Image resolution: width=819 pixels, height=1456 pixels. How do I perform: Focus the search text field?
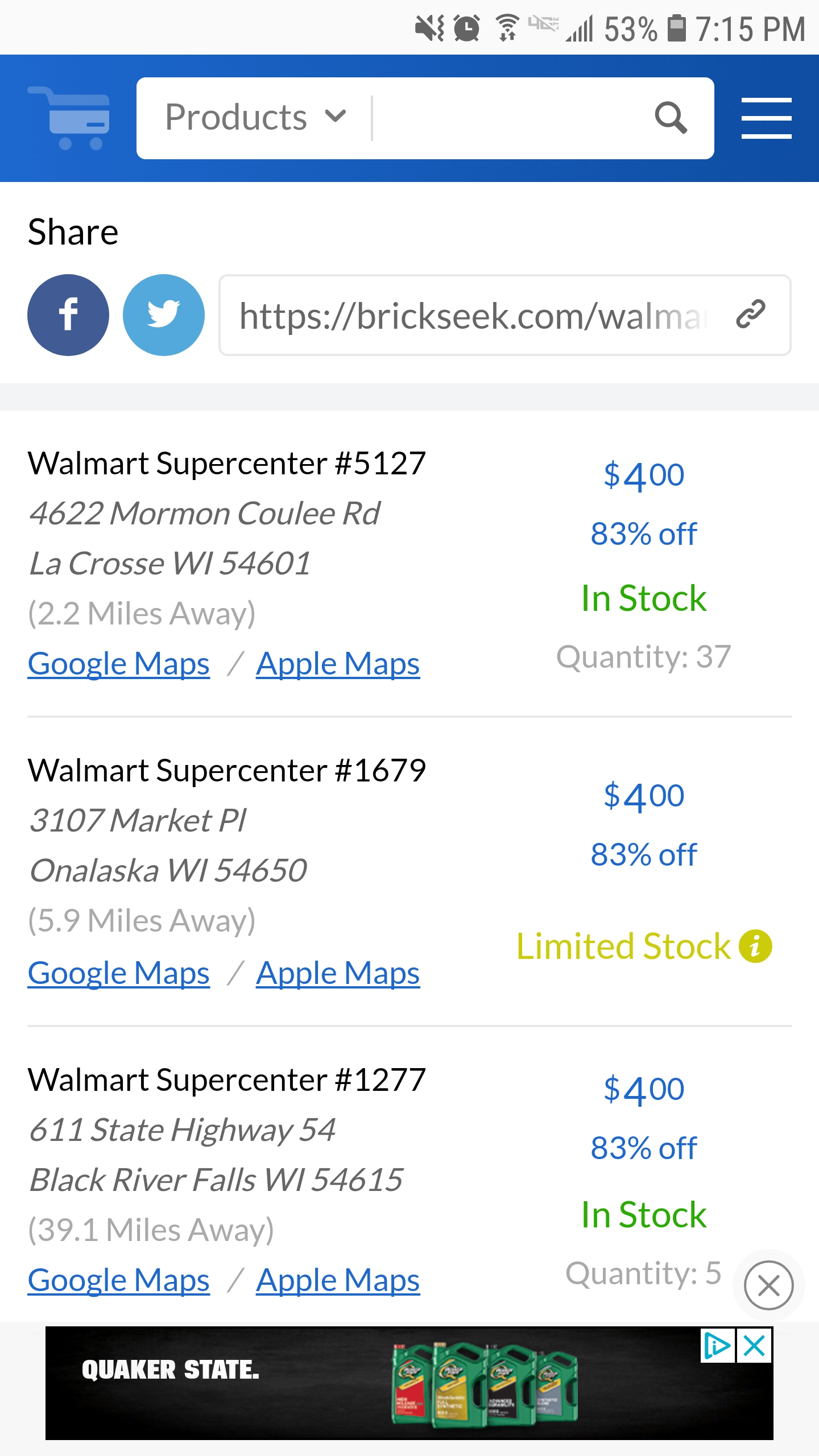pos(509,118)
